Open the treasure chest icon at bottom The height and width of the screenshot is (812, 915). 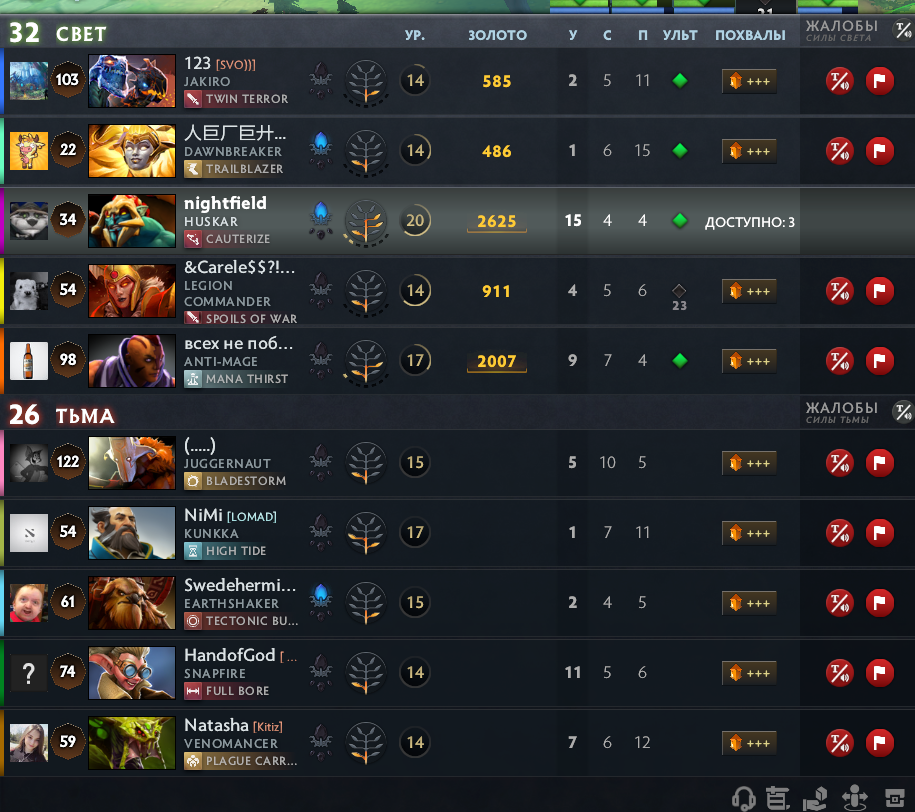point(895,797)
